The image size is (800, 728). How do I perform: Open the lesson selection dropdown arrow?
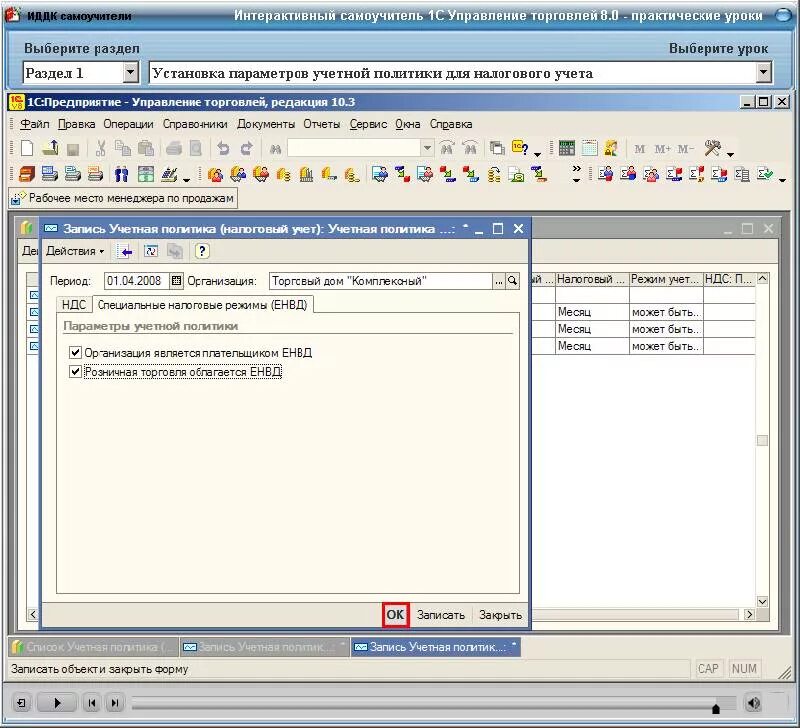pyautogui.click(x=763, y=72)
